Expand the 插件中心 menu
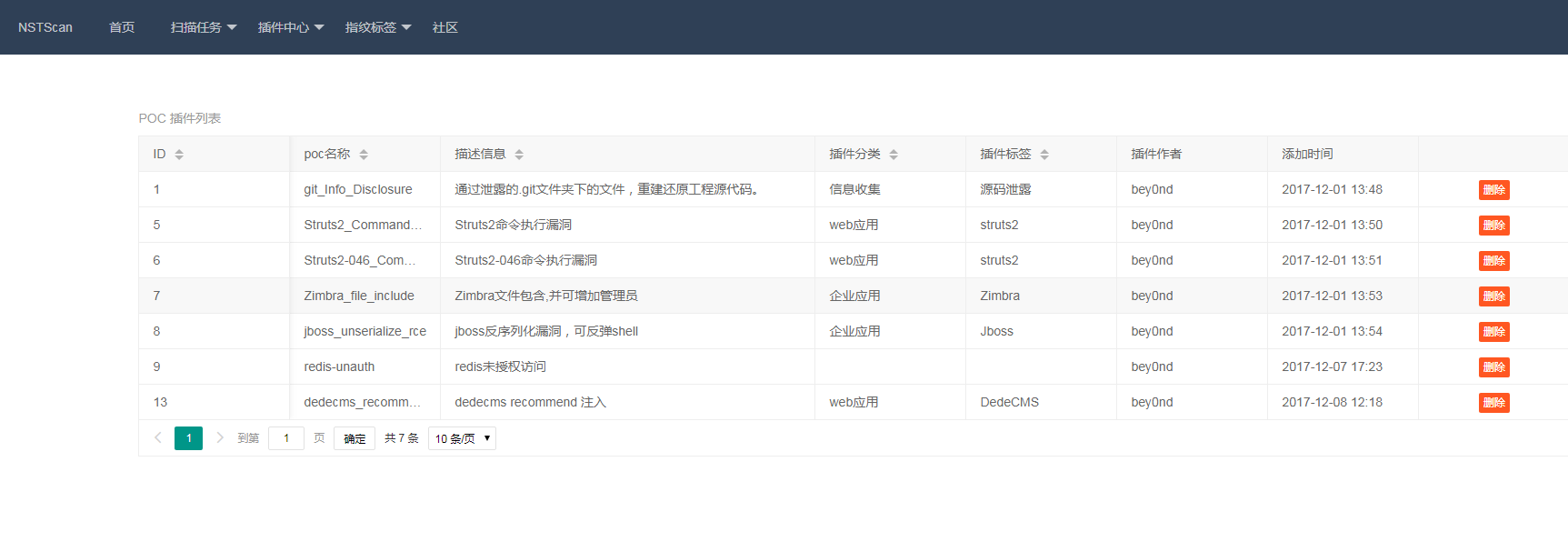The height and width of the screenshot is (542, 1568). pyautogui.click(x=291, y=27)
